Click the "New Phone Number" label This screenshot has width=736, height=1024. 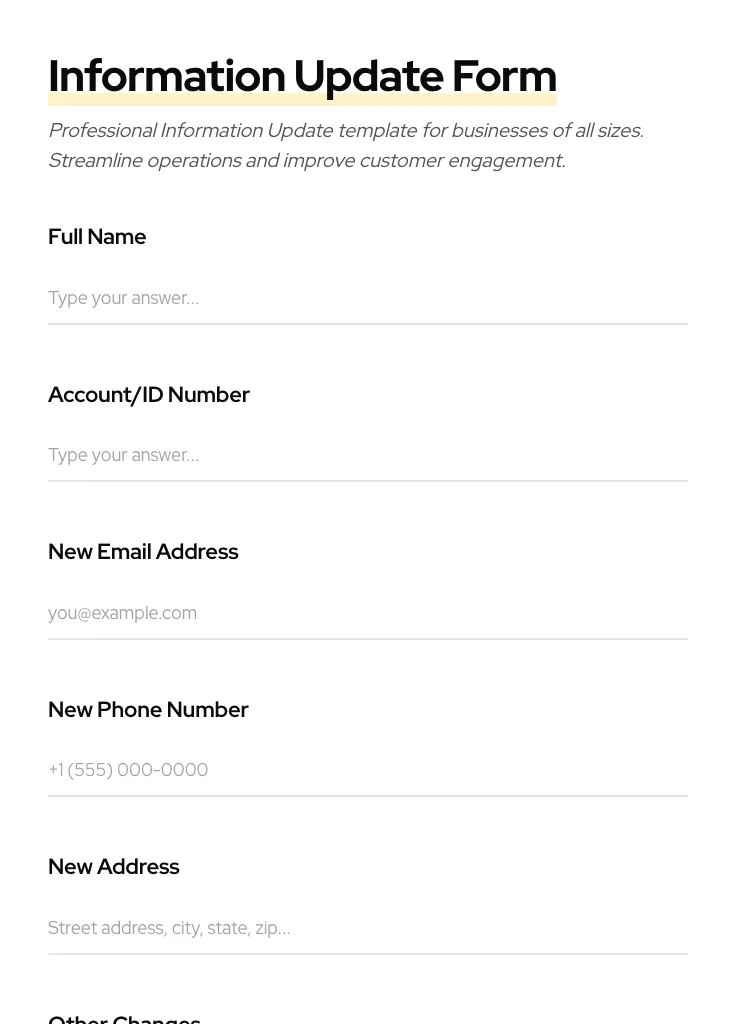tap(148, 710)
